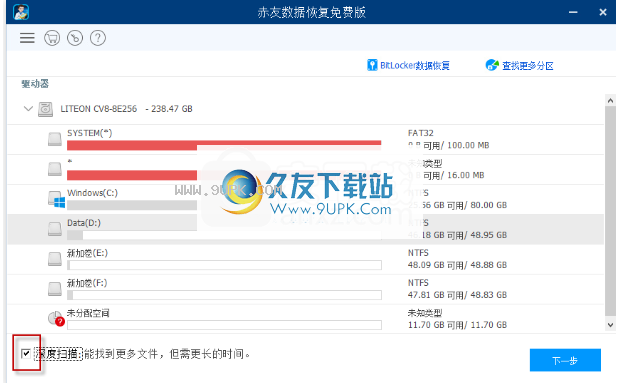Select the Windows(C:) drive icon
The width and height of the screenshot is (621, 385).
[x=56, y=199]
